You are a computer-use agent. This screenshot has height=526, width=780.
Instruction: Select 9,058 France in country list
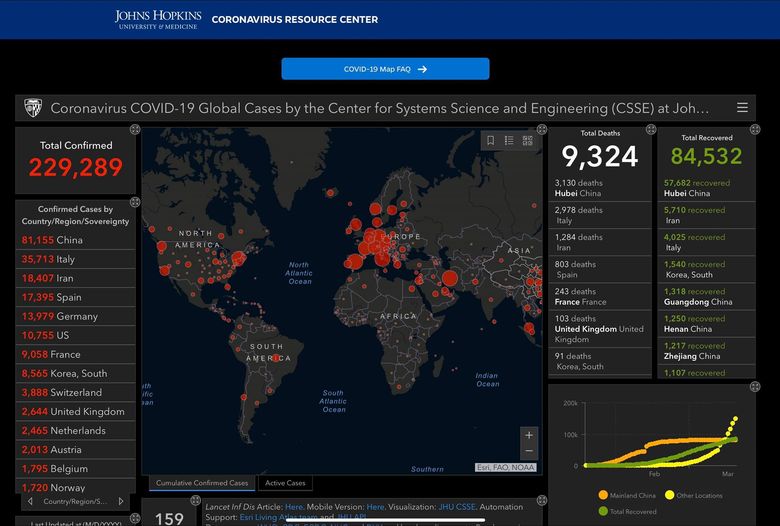click(75, 354)
